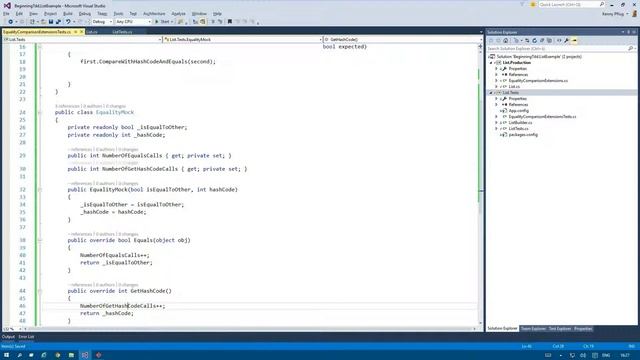Click the Visual Studio logo icon

click(x=7, y=6)
